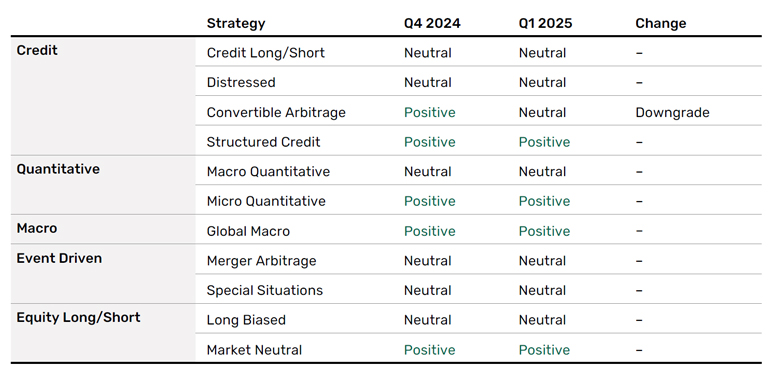Select the Convertible Arbitrage strategy cell

click(x=276, y=113)
